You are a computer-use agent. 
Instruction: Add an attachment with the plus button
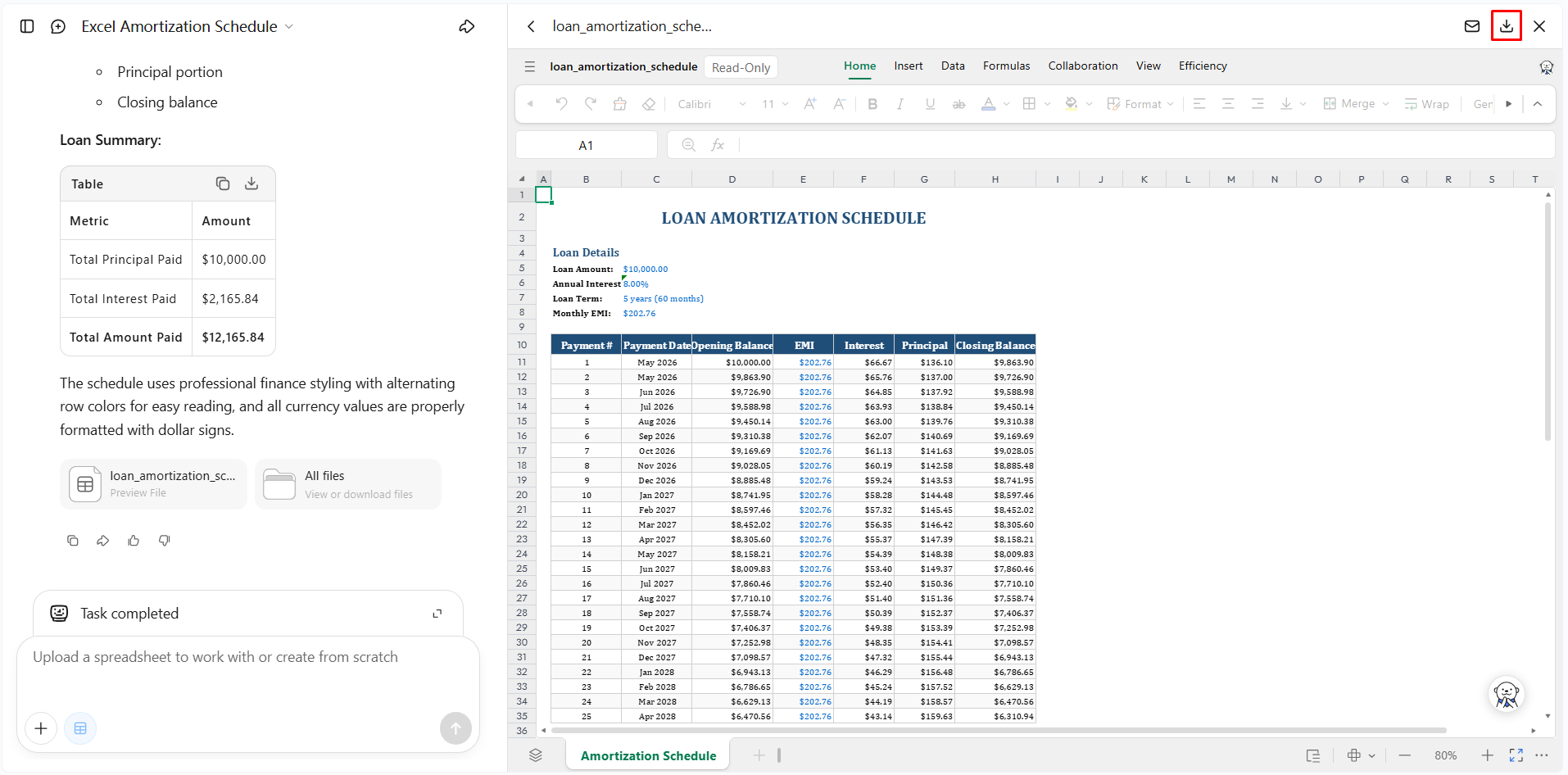coord(41,728)
